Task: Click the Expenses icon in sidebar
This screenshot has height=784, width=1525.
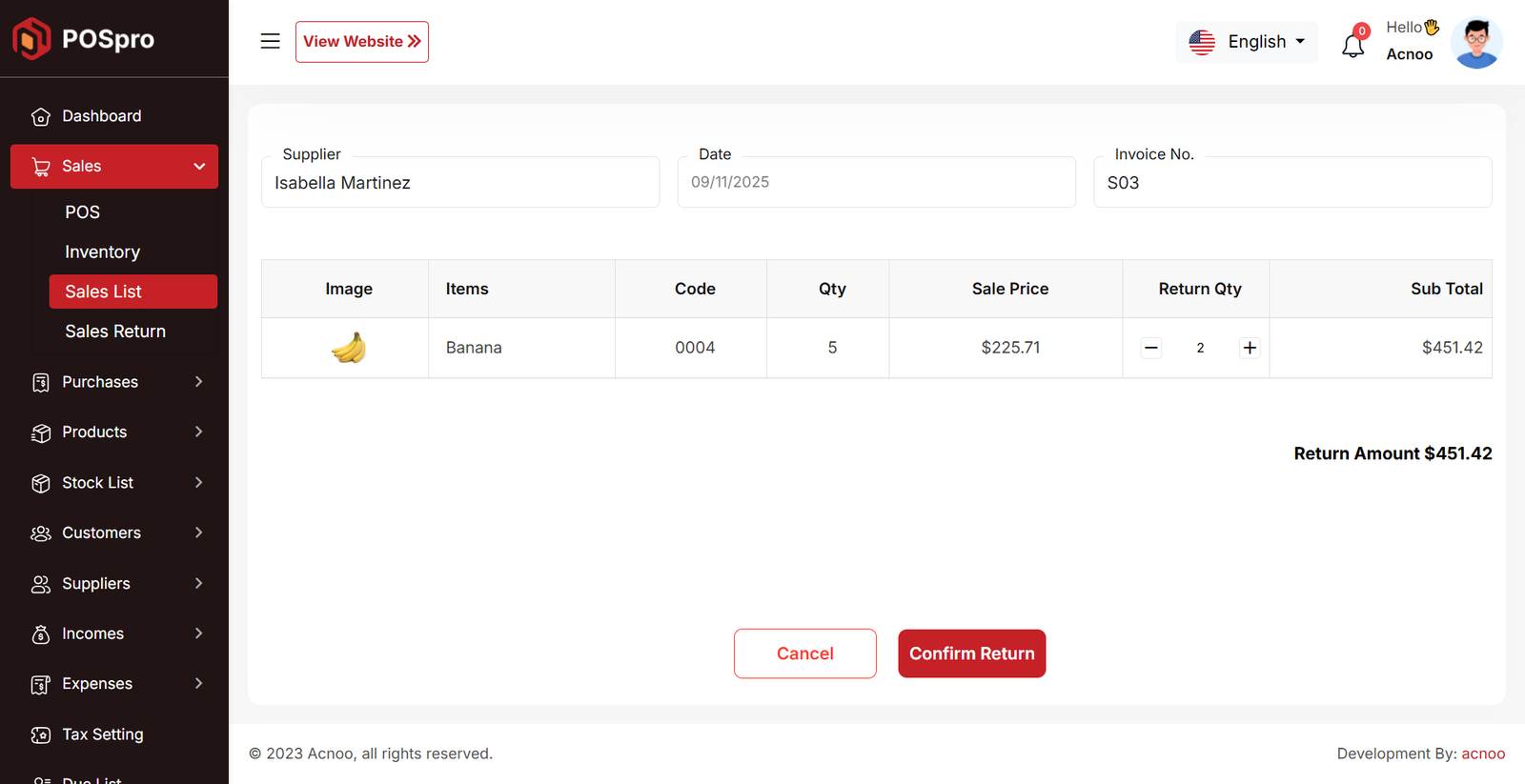Action: click(x=40, y=684)
